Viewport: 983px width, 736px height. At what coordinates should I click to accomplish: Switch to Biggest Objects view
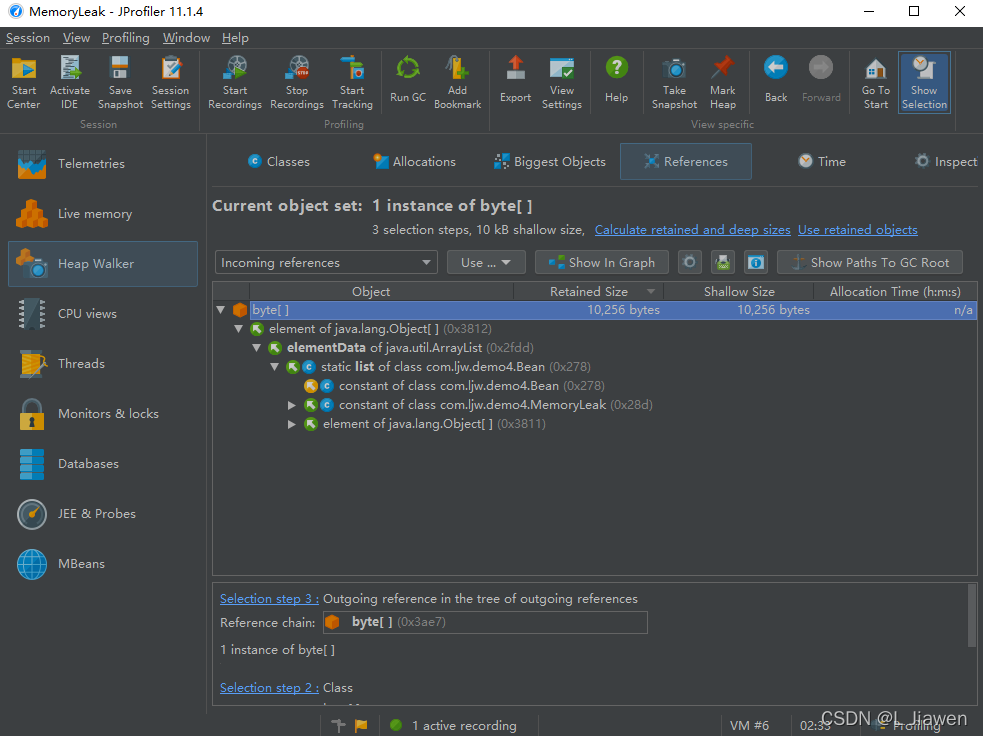550,162
